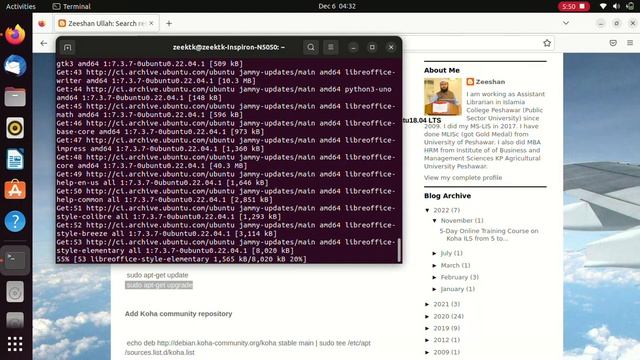
Task: Open a new Firefox tab
Action: [169, 24]
